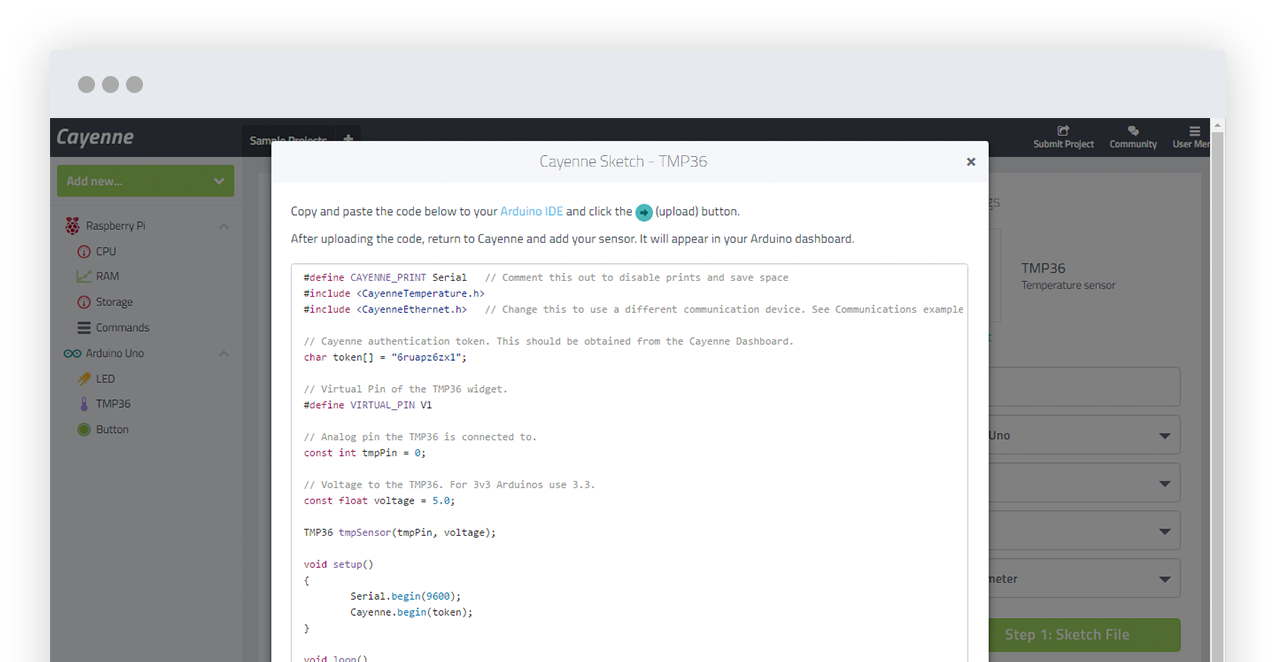Open the Storage widget entry
The image size is (1276, 662).
pos(114,302)
